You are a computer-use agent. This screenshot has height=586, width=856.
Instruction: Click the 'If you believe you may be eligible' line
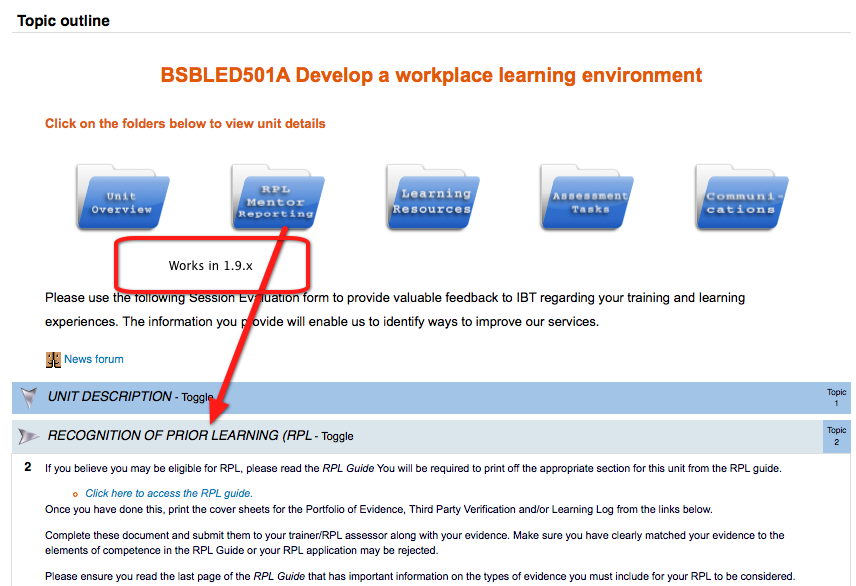point(413,468)
